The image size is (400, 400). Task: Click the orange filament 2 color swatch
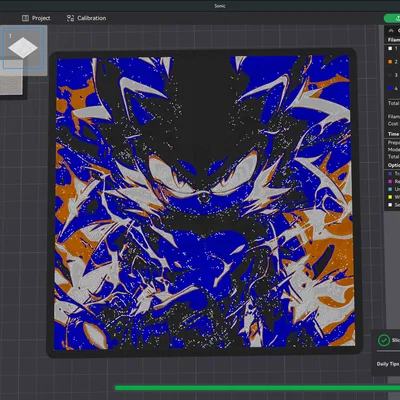(390, 62)
